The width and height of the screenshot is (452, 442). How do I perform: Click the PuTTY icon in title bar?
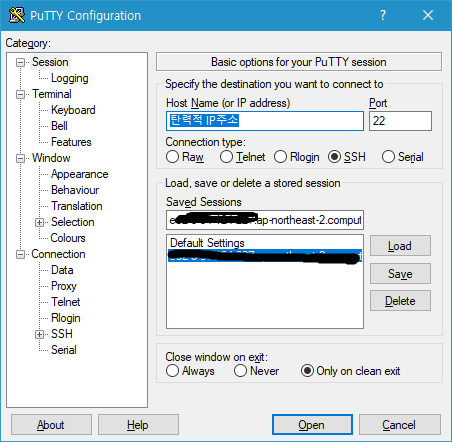[x=17, y=15]
